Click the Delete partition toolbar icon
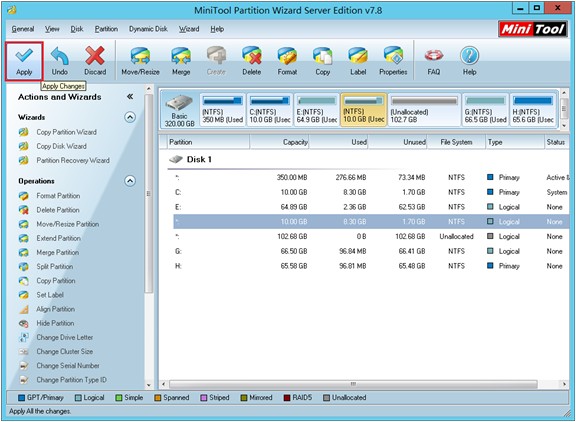The height and width of the screenshot is (422, 576). 252,56
